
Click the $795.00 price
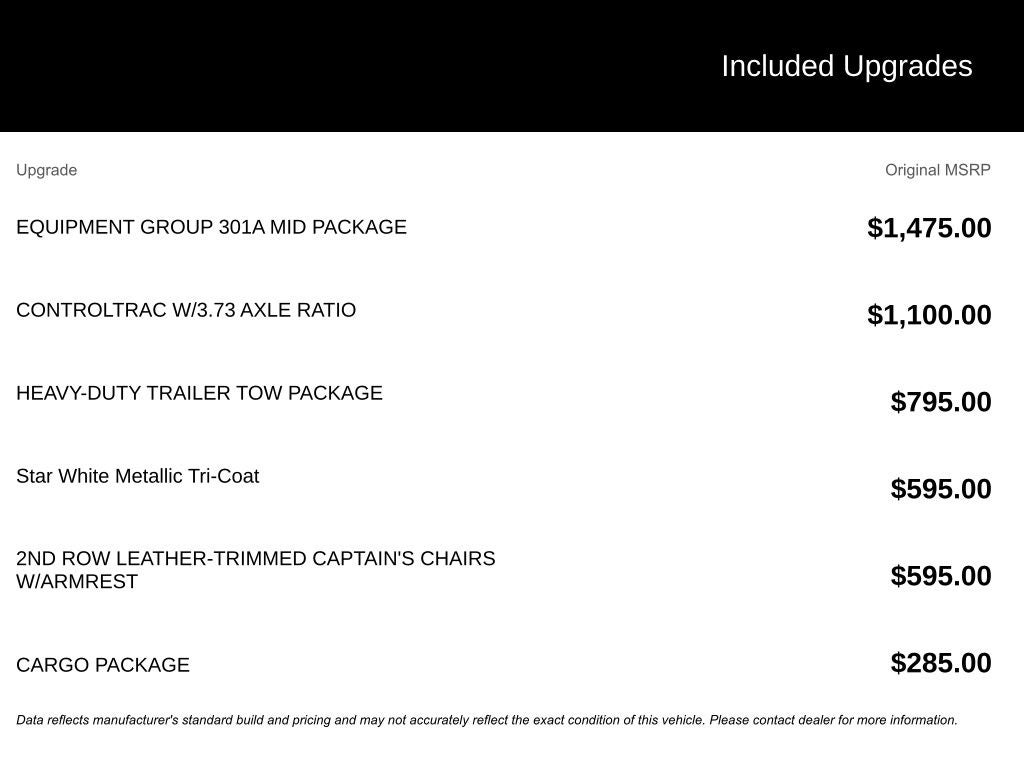(x=941, y=402)
